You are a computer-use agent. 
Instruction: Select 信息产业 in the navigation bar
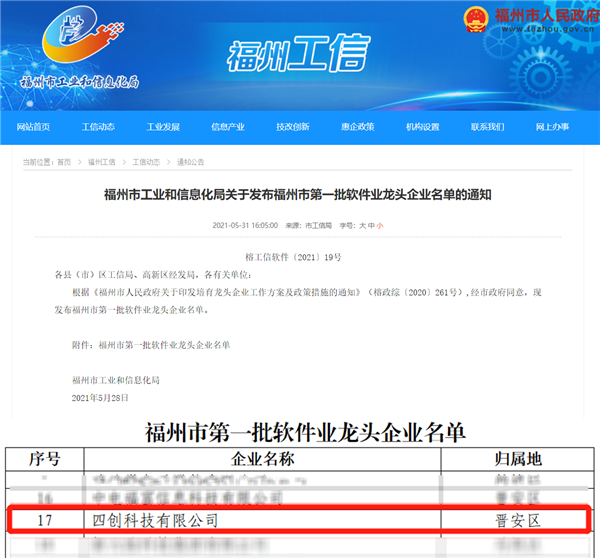pyautogui.click(x=228, y=127)
